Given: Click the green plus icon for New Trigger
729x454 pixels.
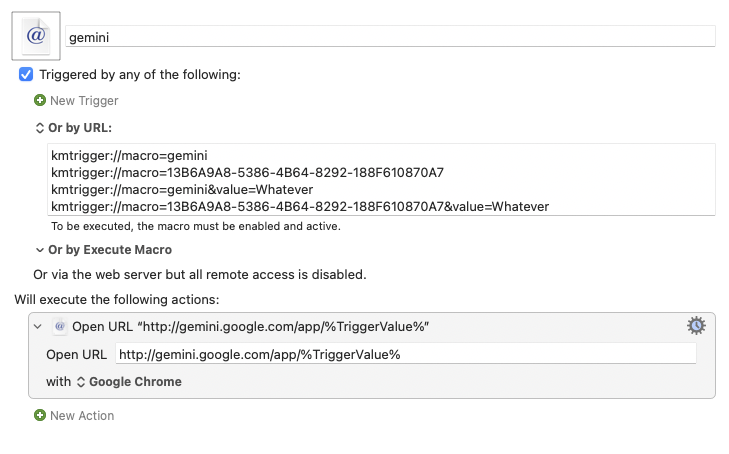Looking at the screenshot, I should click(x=40, y=101).
